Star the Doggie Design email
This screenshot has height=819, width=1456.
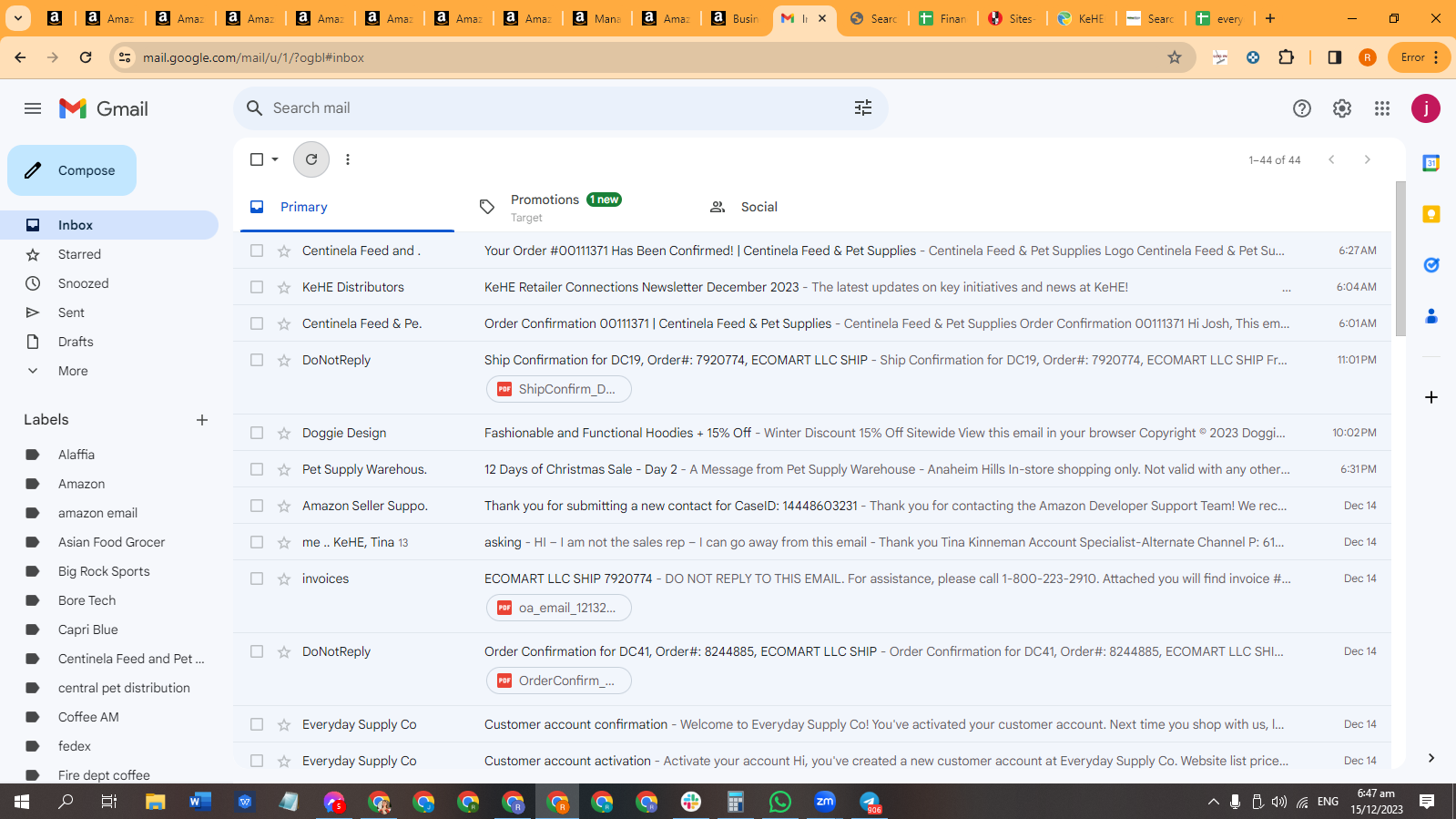pos(284,433)
